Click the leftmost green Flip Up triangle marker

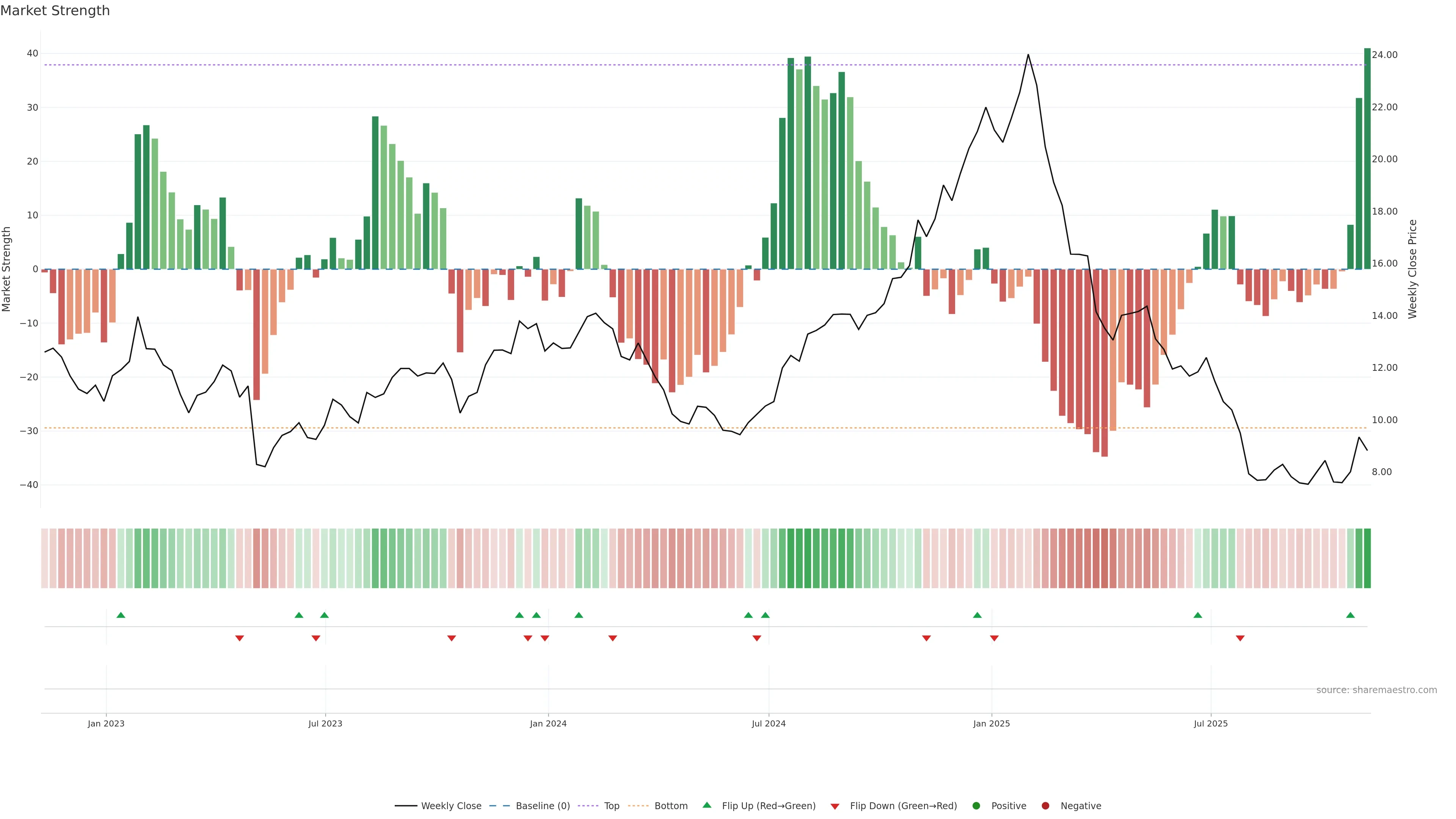tap(121, 615)
